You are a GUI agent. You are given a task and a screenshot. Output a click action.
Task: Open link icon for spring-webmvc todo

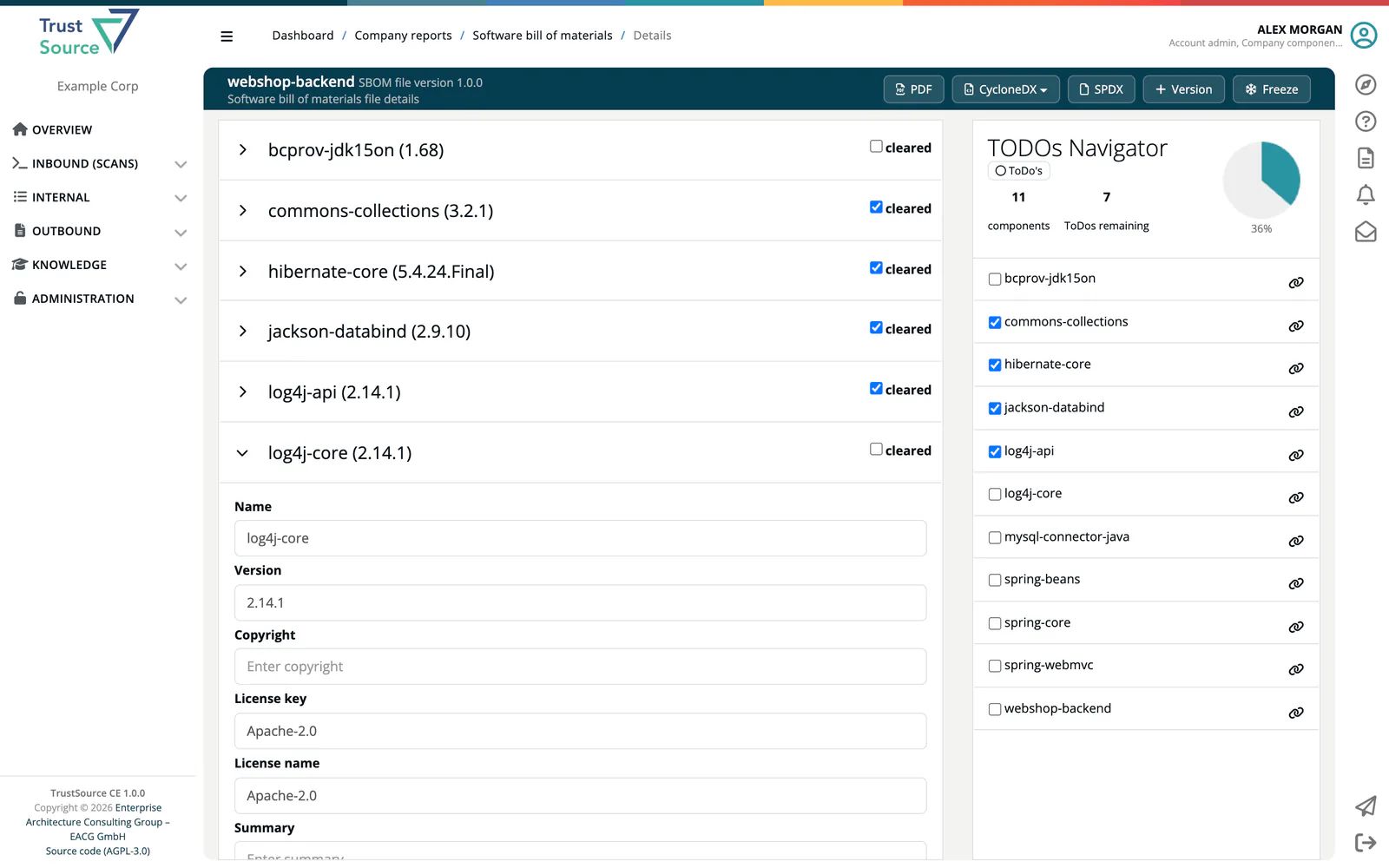coord(1296,670)
